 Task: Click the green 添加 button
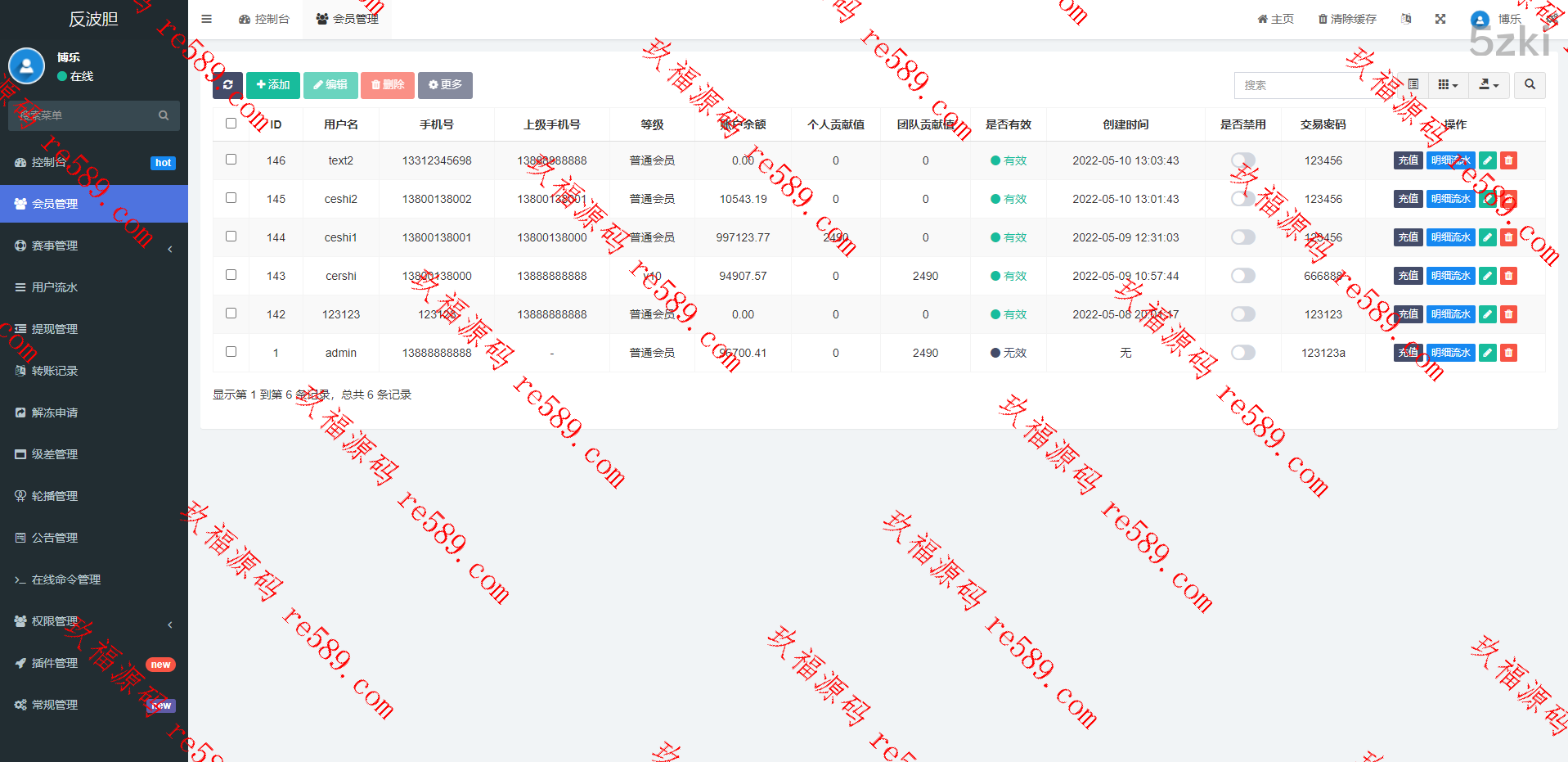(x=272, y=85)
